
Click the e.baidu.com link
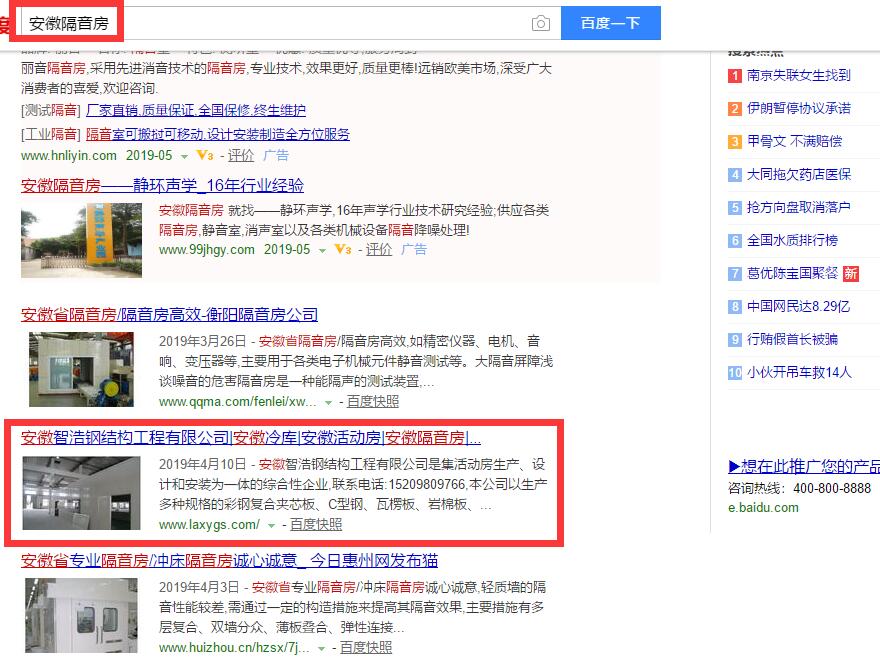763,508
